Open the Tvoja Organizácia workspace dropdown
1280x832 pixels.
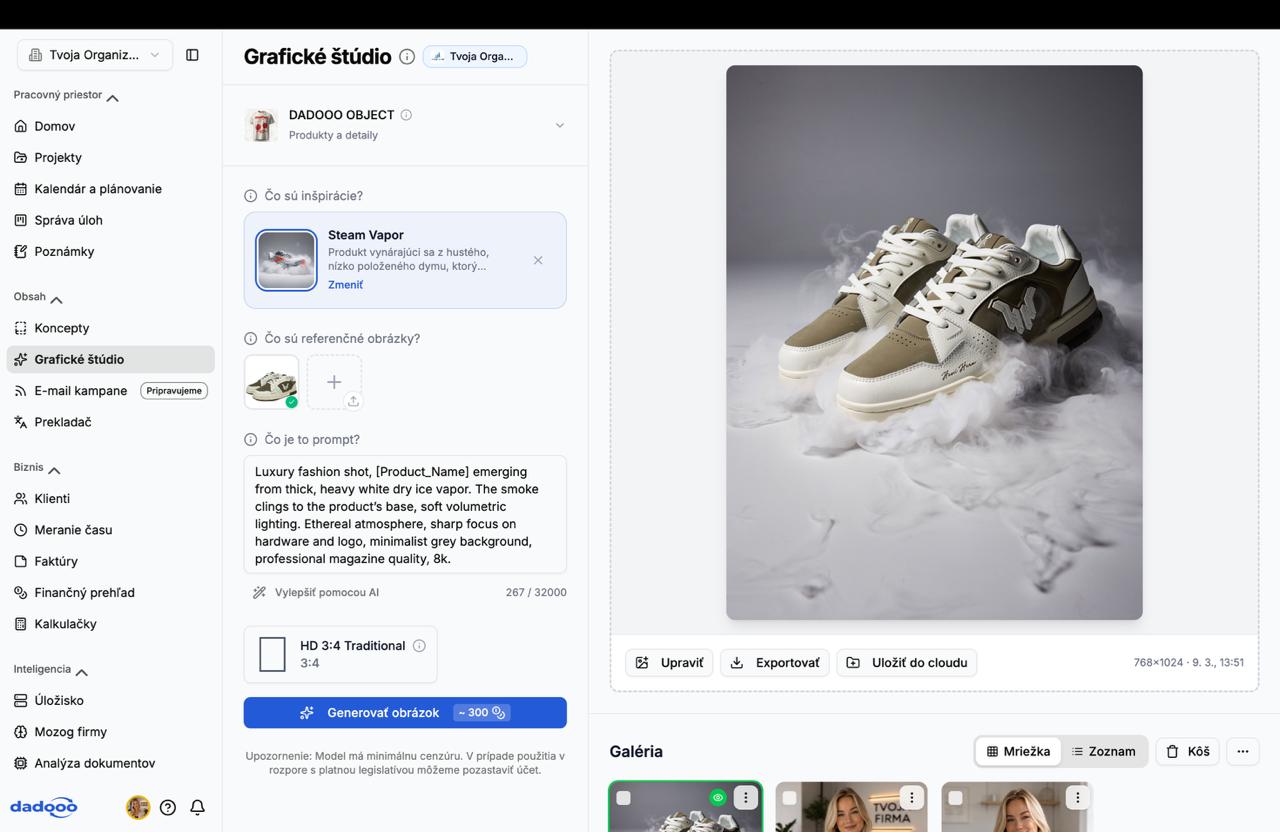[x=94, y=55]
